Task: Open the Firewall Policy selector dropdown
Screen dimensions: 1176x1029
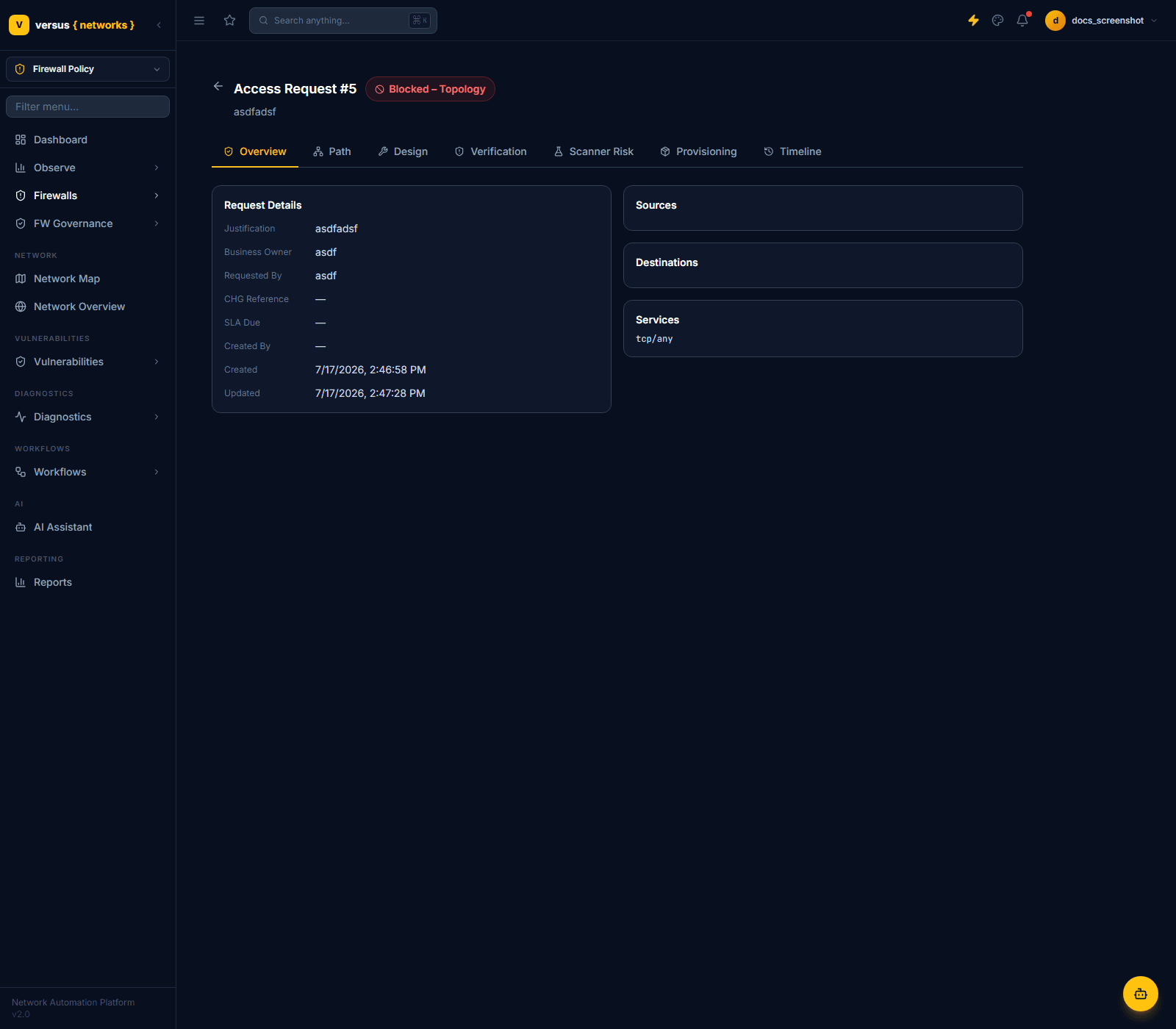Action: (x=87, y=69)
